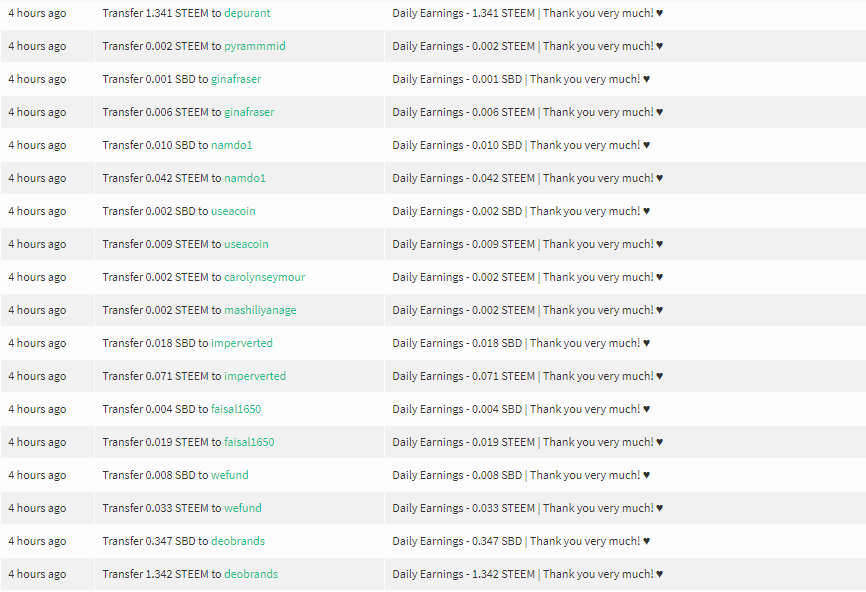Click '4 hours ago' timestamp in mashiliyanage row
Screen dimensions: 866x592
click(37, 310)
